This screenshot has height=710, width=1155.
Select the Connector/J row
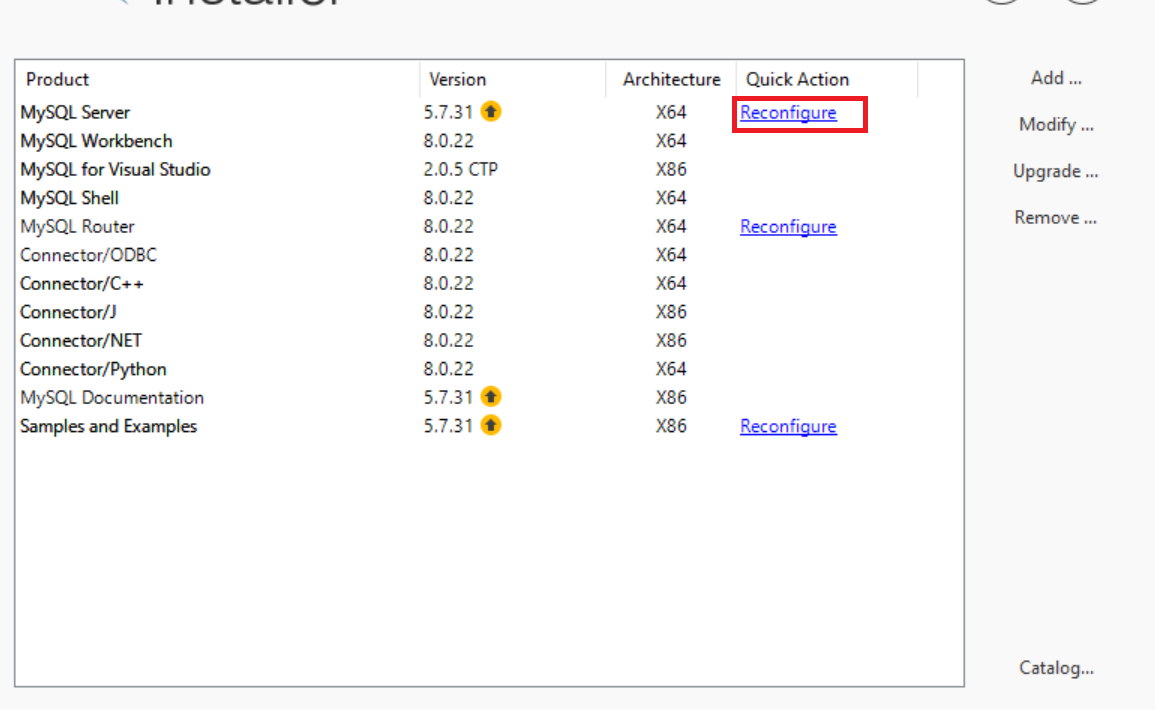point(489,312)
